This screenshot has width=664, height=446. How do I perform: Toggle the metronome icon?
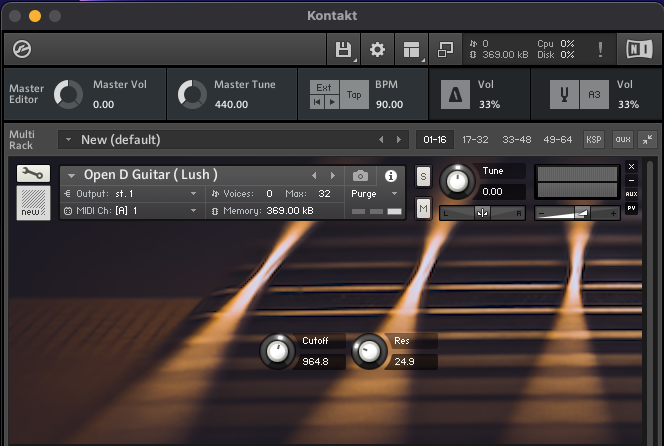pyautogui.click(x=455, y=94)
